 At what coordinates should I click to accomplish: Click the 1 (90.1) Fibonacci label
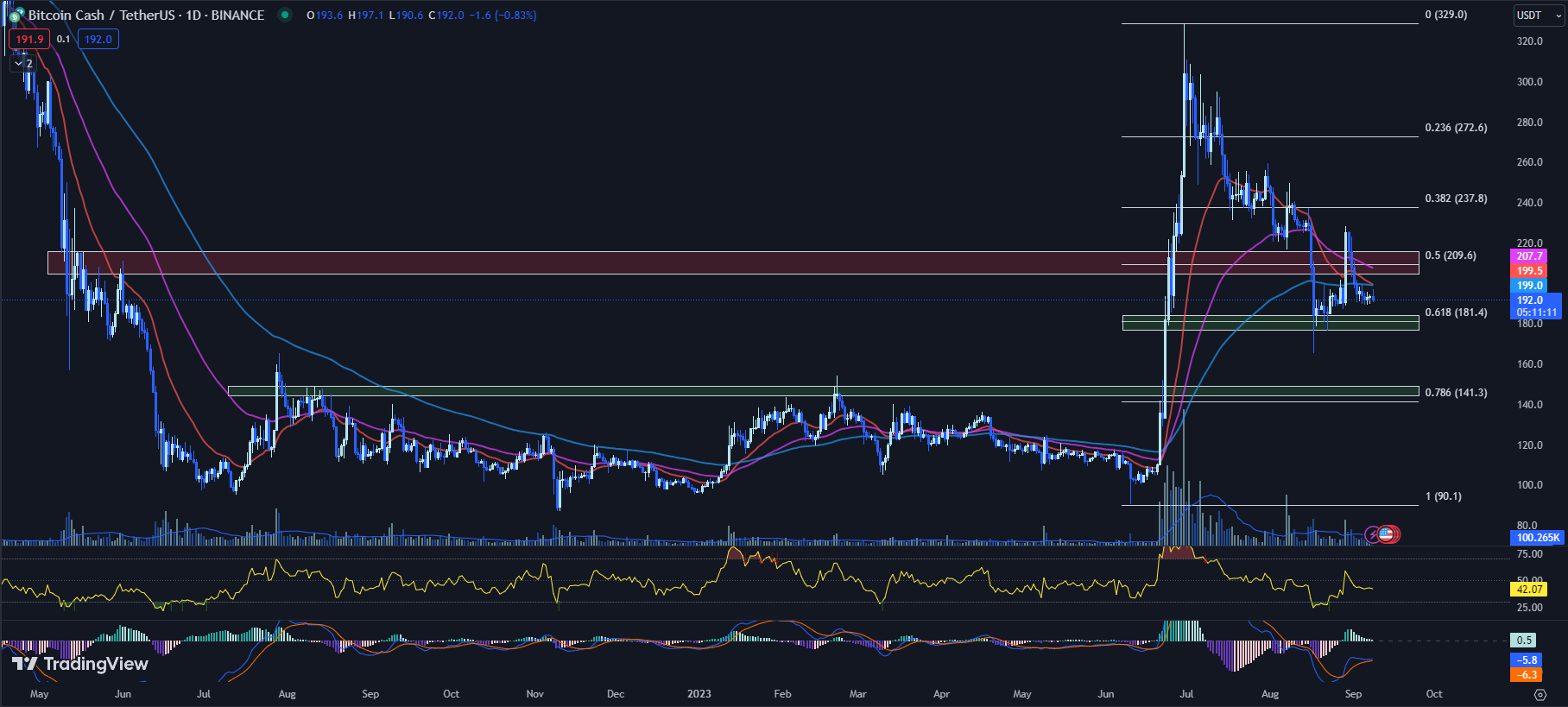coord(1444,496)
